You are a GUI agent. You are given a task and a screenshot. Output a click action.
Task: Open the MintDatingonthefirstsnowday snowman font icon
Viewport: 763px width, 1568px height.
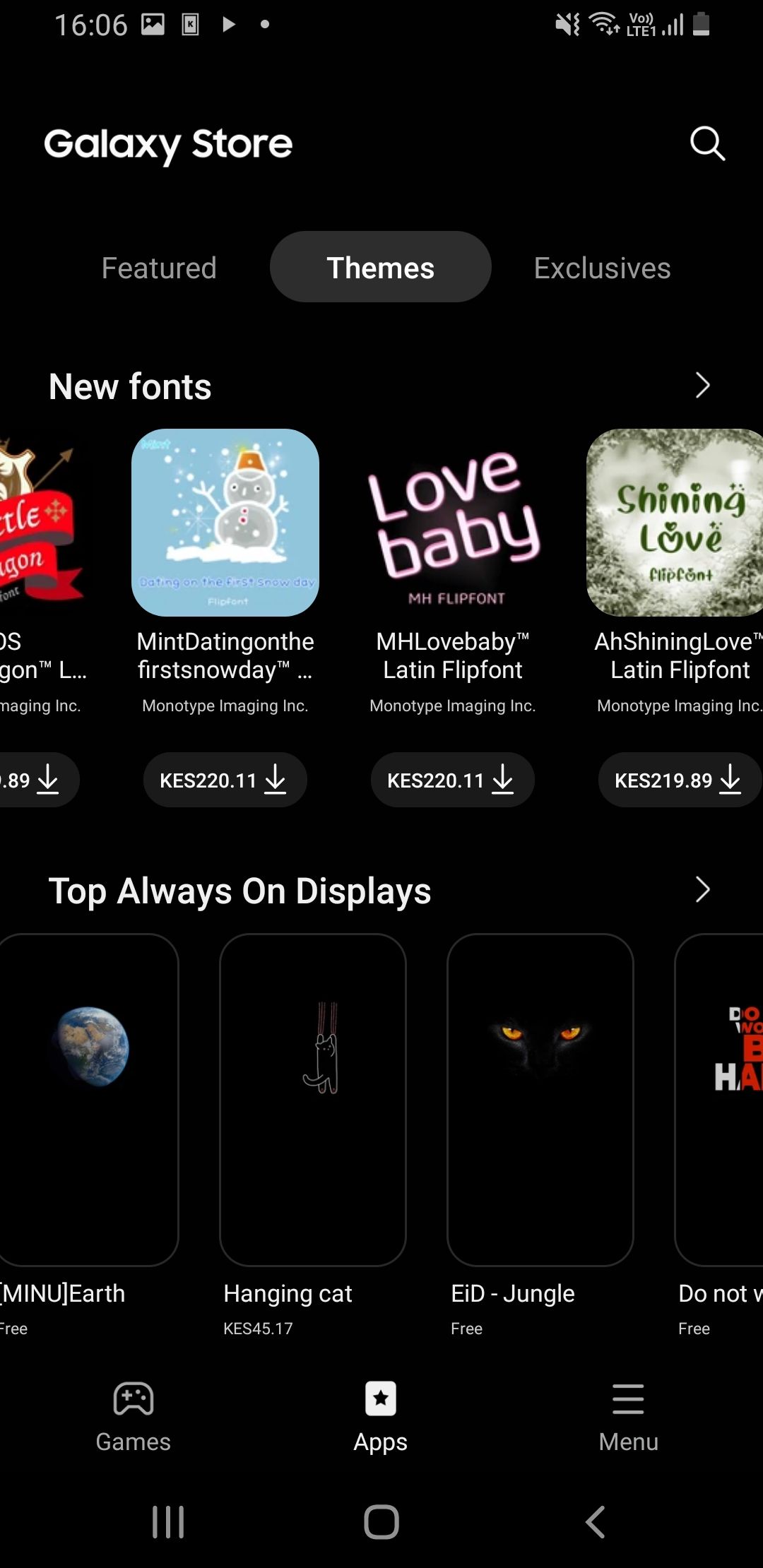pyautogui.click(x=225, y=523)
